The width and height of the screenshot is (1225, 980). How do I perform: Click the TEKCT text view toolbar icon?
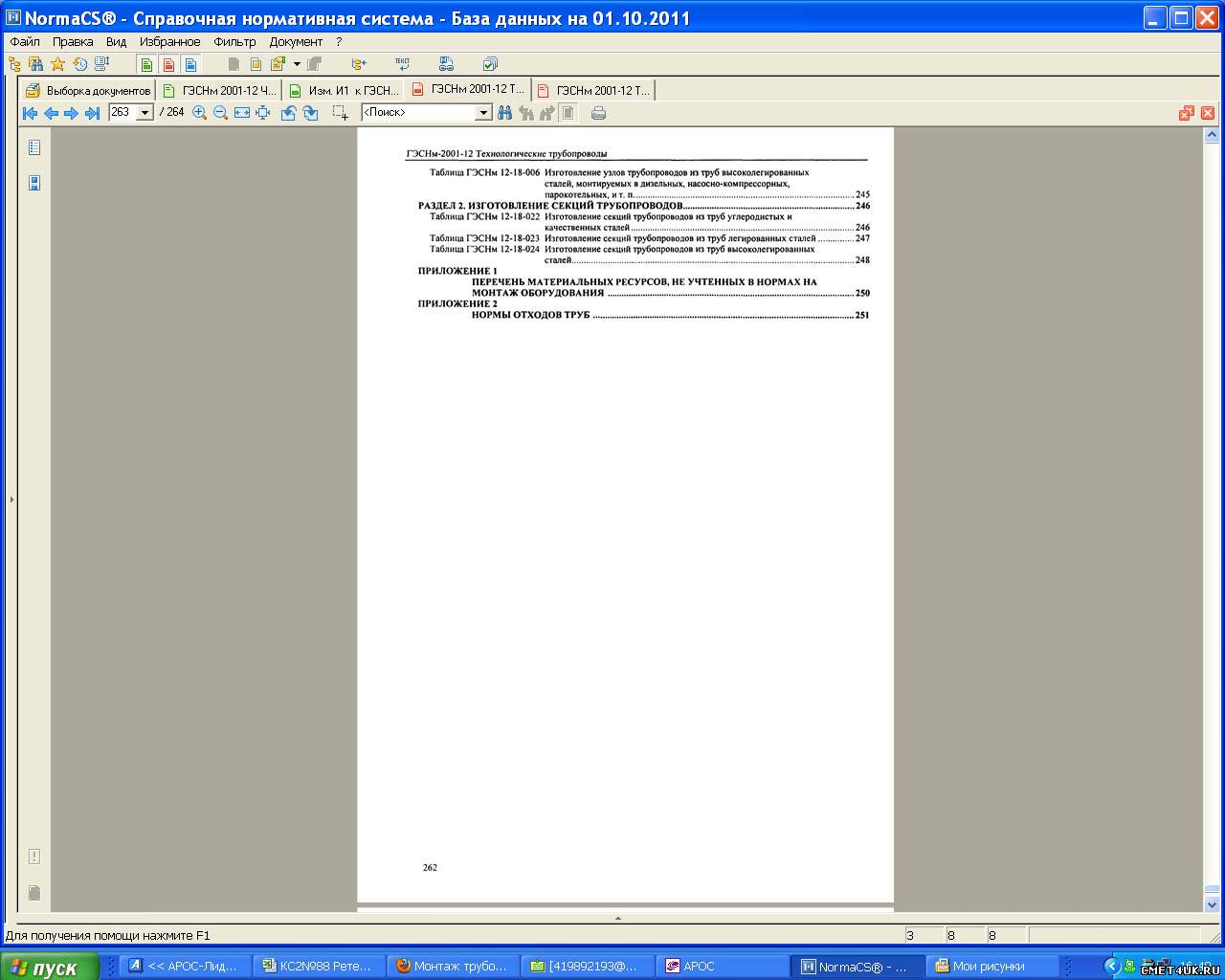pyautogui.click(x=402, y=64)
